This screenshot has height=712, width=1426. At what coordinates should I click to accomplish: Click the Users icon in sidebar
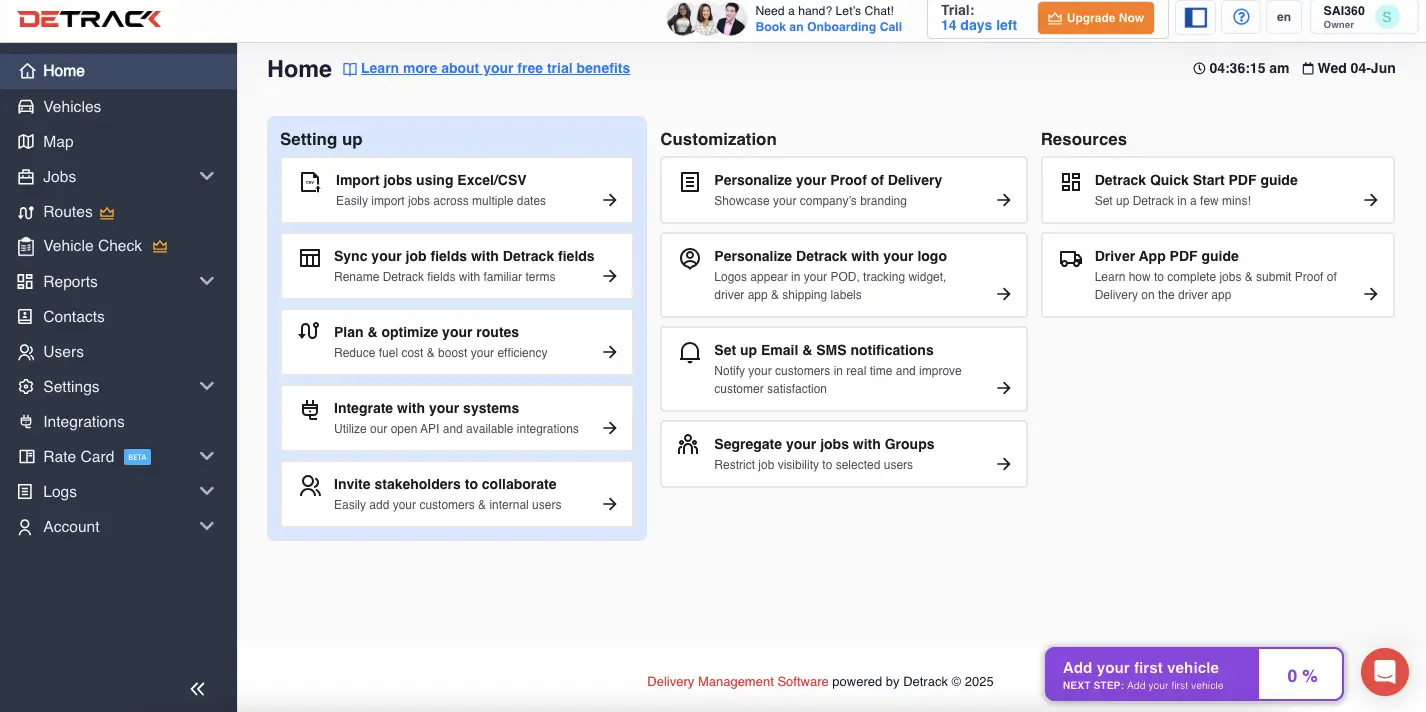click(26, 352)
